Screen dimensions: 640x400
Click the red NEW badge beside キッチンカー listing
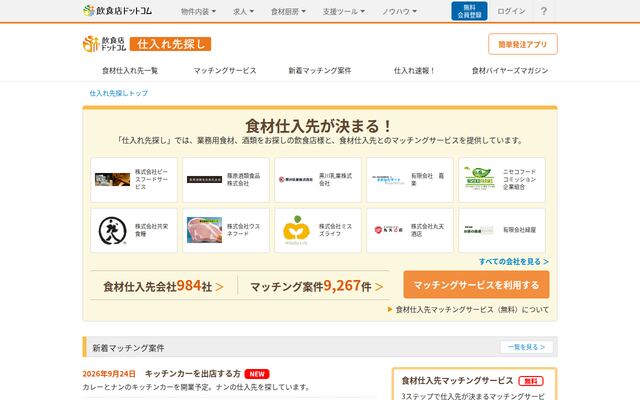[257, 374]
